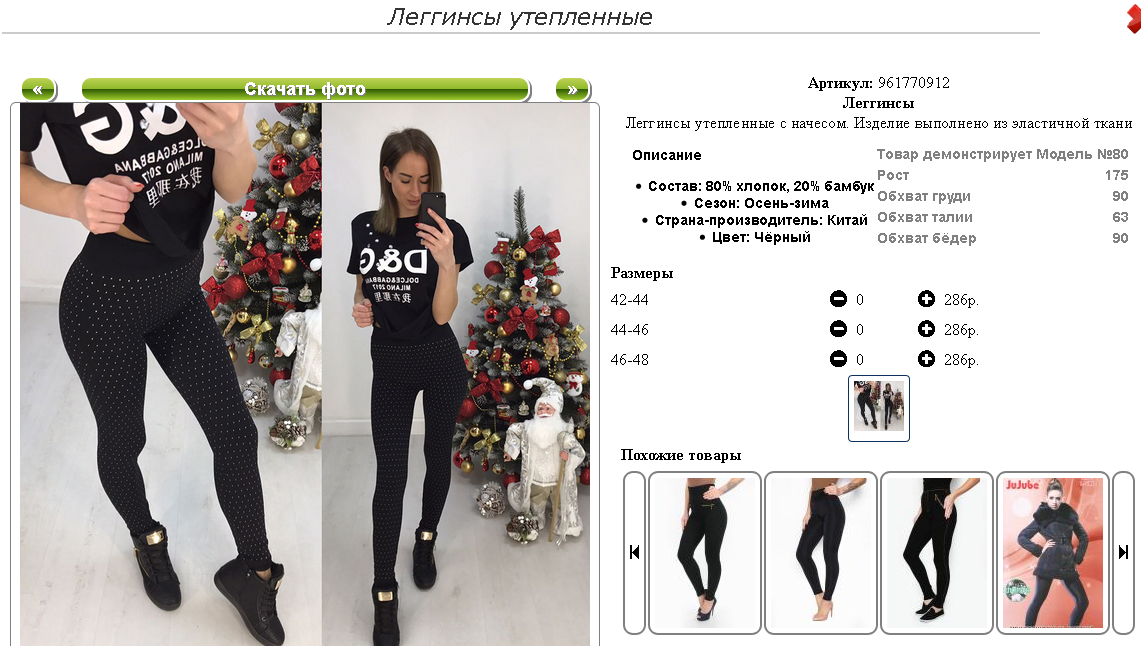Open third similar leggings with sneakers
This screenshot has height=646, width=1141.
click(937, 552)
